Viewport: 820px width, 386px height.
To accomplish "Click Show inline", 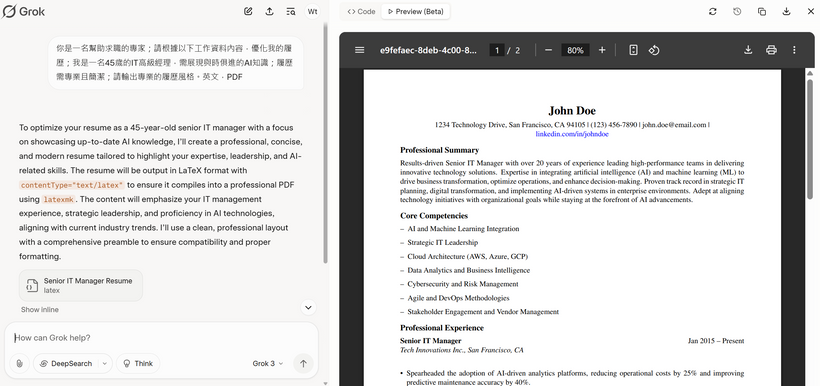I will pos(40,310).
